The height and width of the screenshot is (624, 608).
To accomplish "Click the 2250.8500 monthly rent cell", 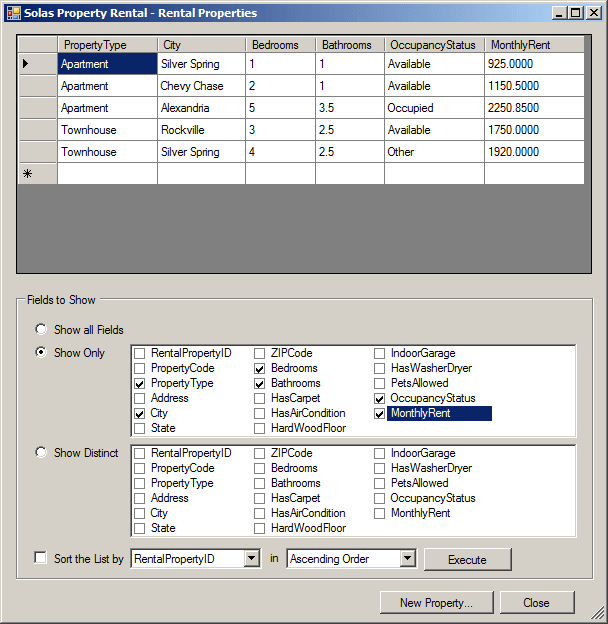I will 534,108.
